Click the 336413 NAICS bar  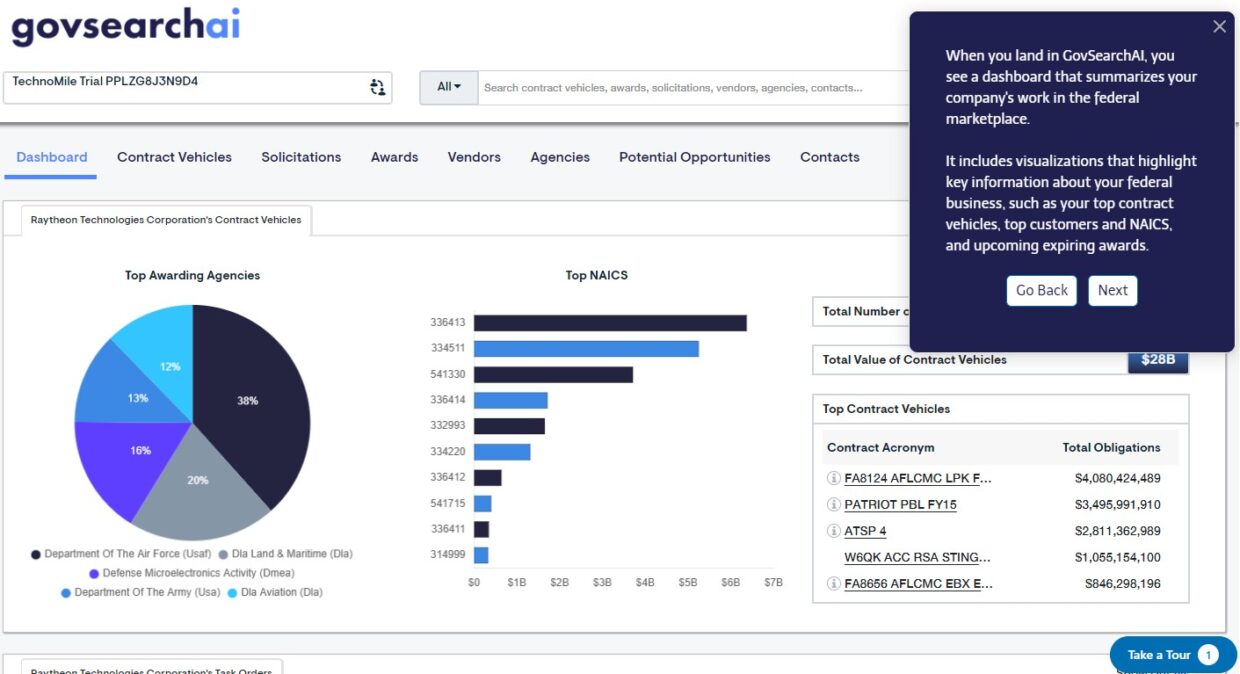610,323
